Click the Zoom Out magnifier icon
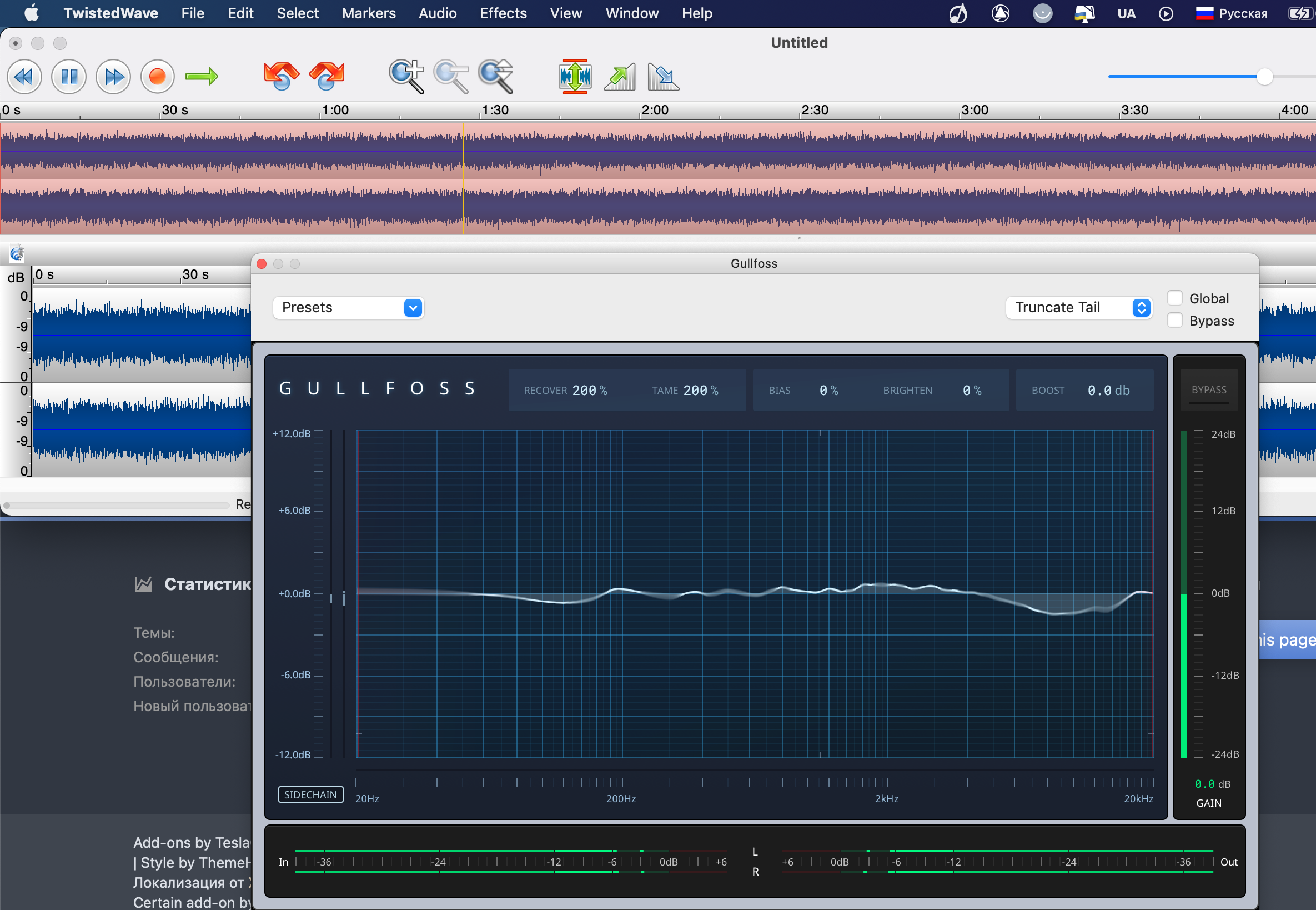The height and width of the screenshot is (910, 1316). point(450,77)
